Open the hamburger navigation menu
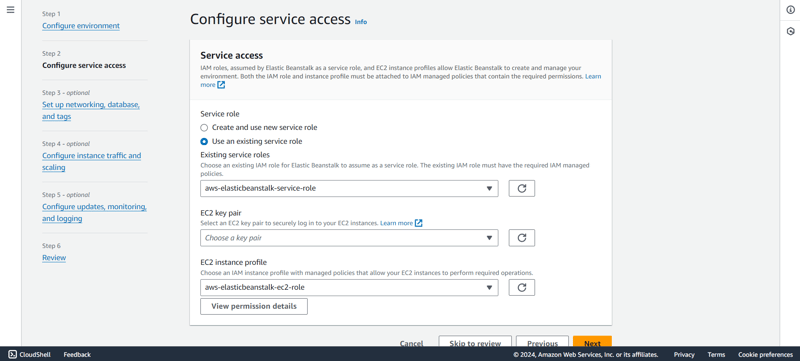 point(10,10)
